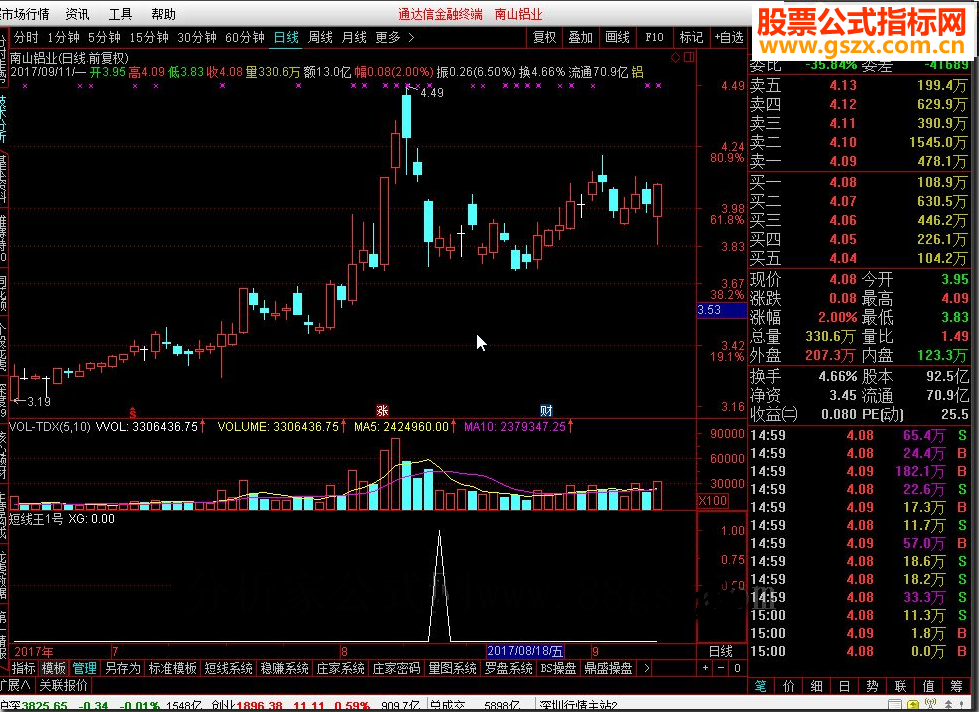Open the 工具 menu
Screen dimensions: 979x712
pyautogui.click(x=121, y=14)
